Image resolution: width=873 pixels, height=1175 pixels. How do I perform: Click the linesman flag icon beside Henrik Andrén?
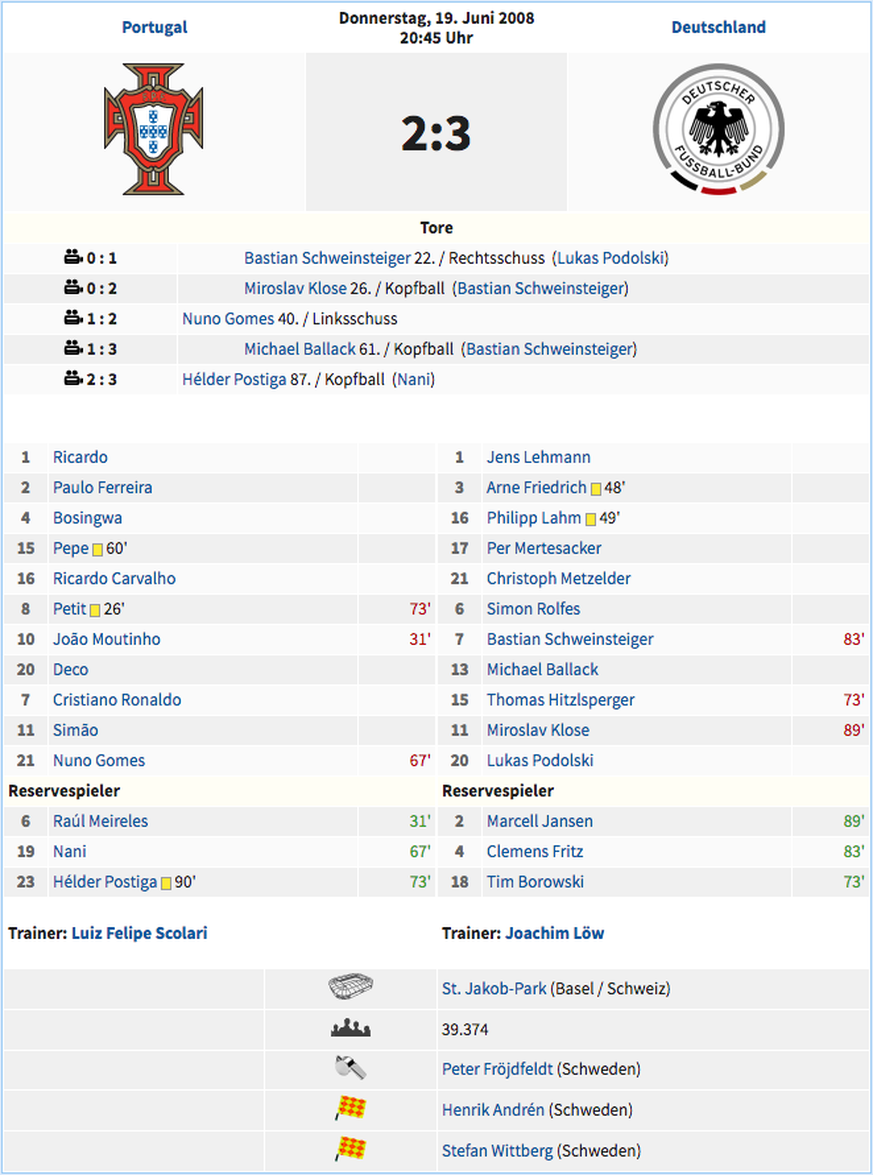pyautogui.click(x=351, y=1108)
